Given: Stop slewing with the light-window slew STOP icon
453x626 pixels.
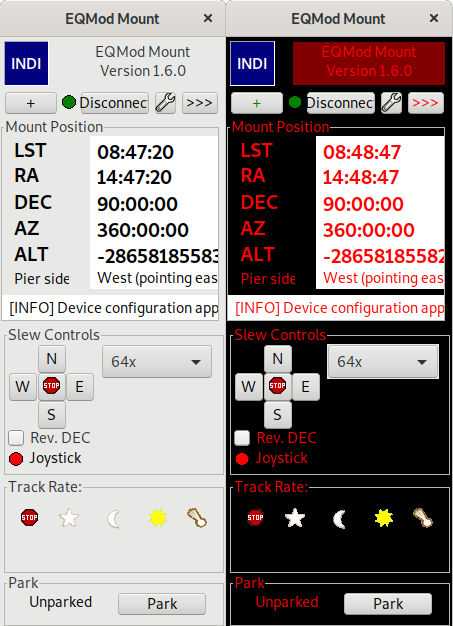Looking at the screenshot, I should point(51,386).
